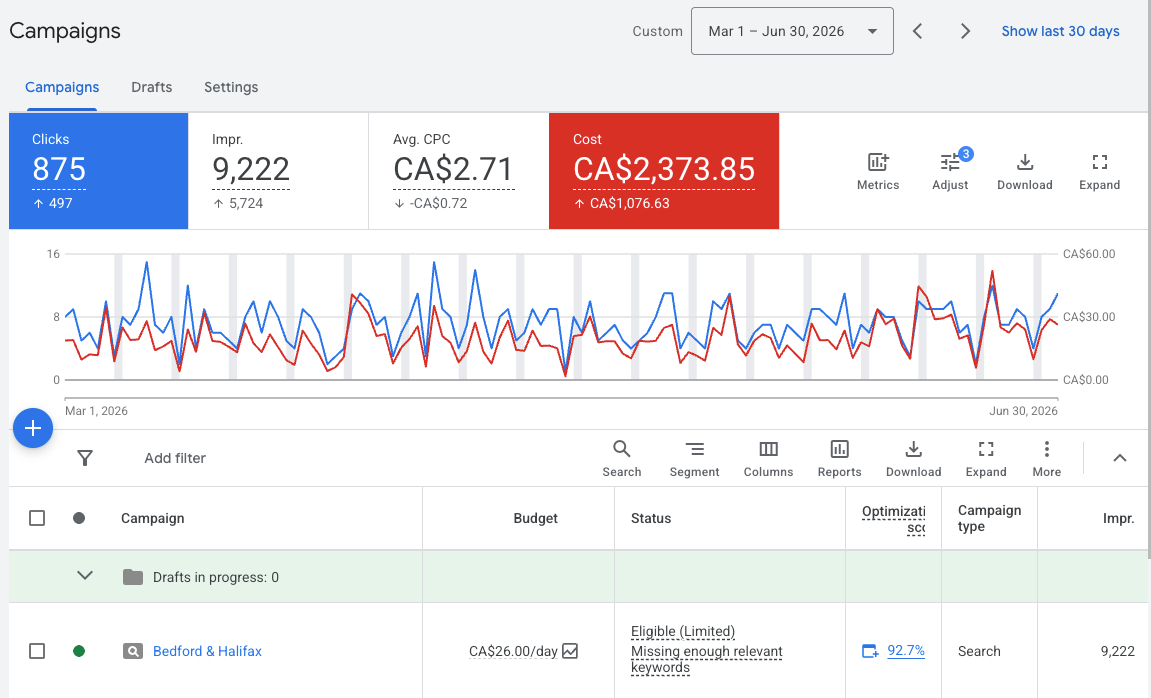Viewport: 1151px width, 698px height.
Task: Sort by the Optimization score column header
Action: point(893,518)
